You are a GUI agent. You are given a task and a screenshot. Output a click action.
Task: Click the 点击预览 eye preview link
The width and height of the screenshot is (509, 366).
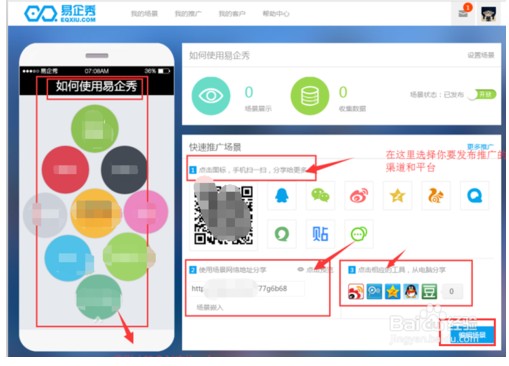315,270
